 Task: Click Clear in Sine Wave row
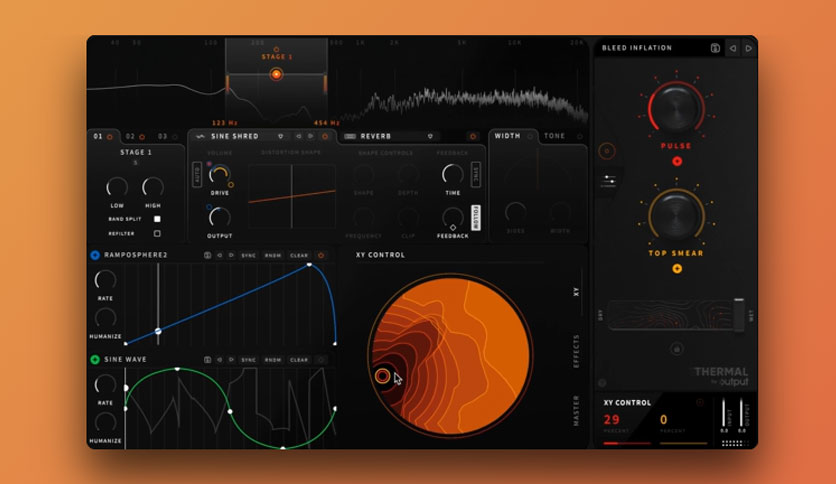coord(299,360)
